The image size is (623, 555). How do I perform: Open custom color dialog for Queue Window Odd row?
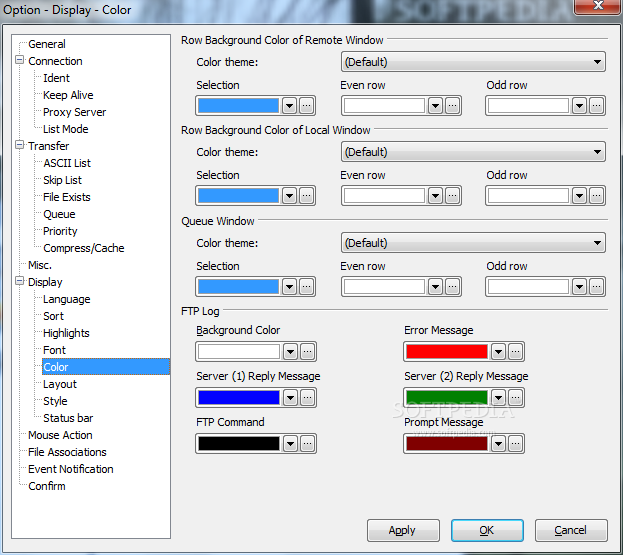pos(596,286)
